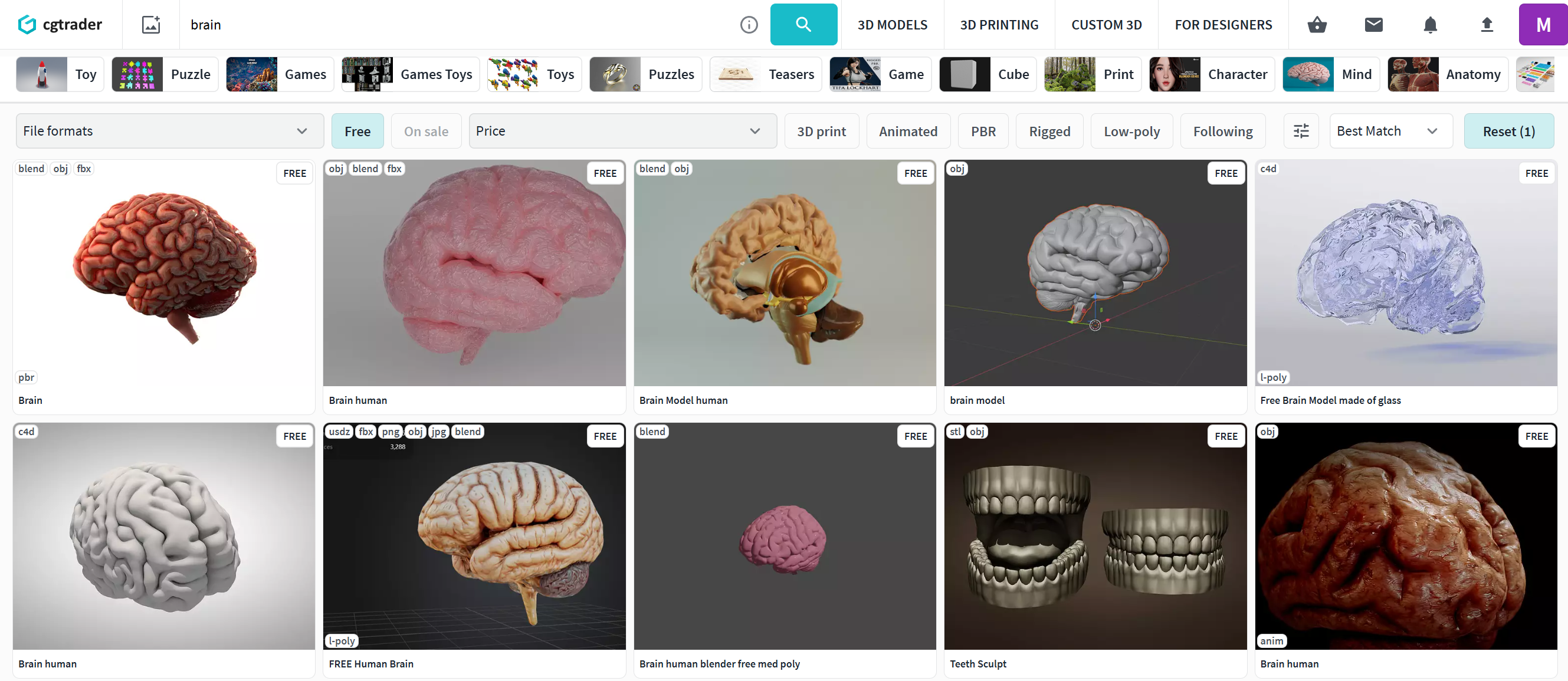The height and width of the screenshot is (681, 1568).
Task: Check notifications bell icon
Action: (x=1430, y=25)
